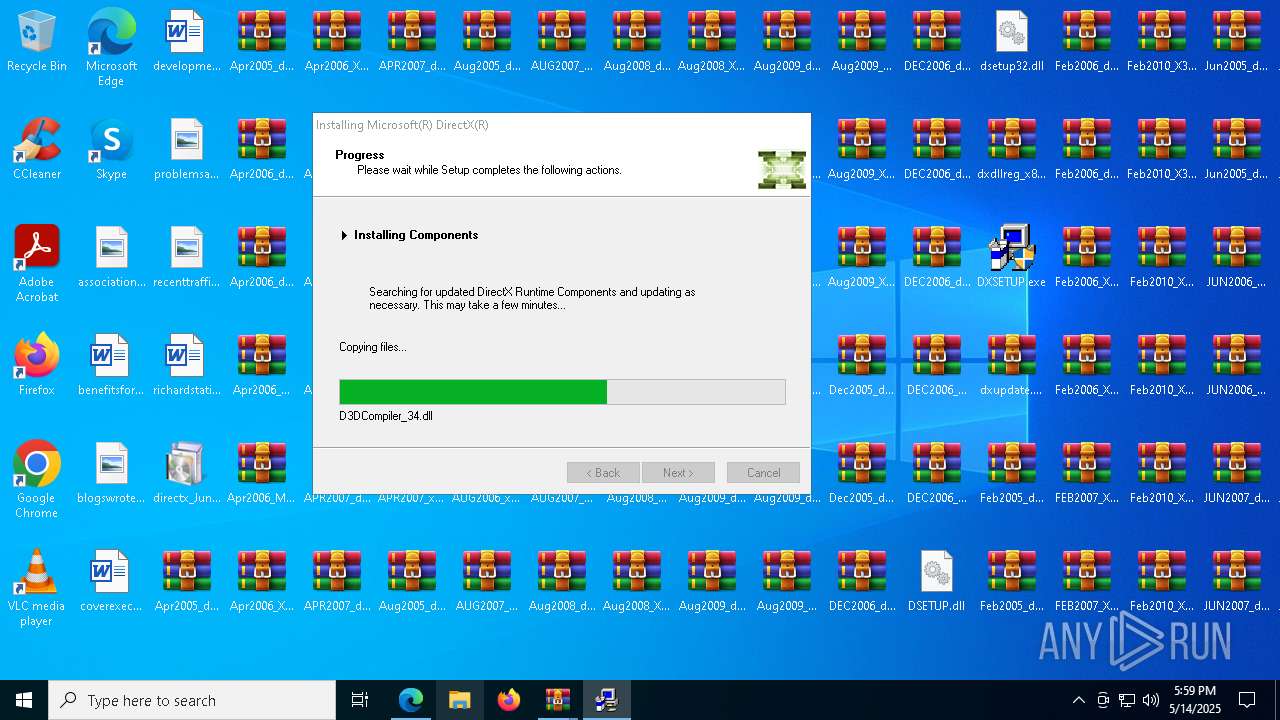This screenshot has height=720, width=1280.
Task: Open the clock showing 5:59 PM
Action: pyautogui.click(x=1195, y=700)
